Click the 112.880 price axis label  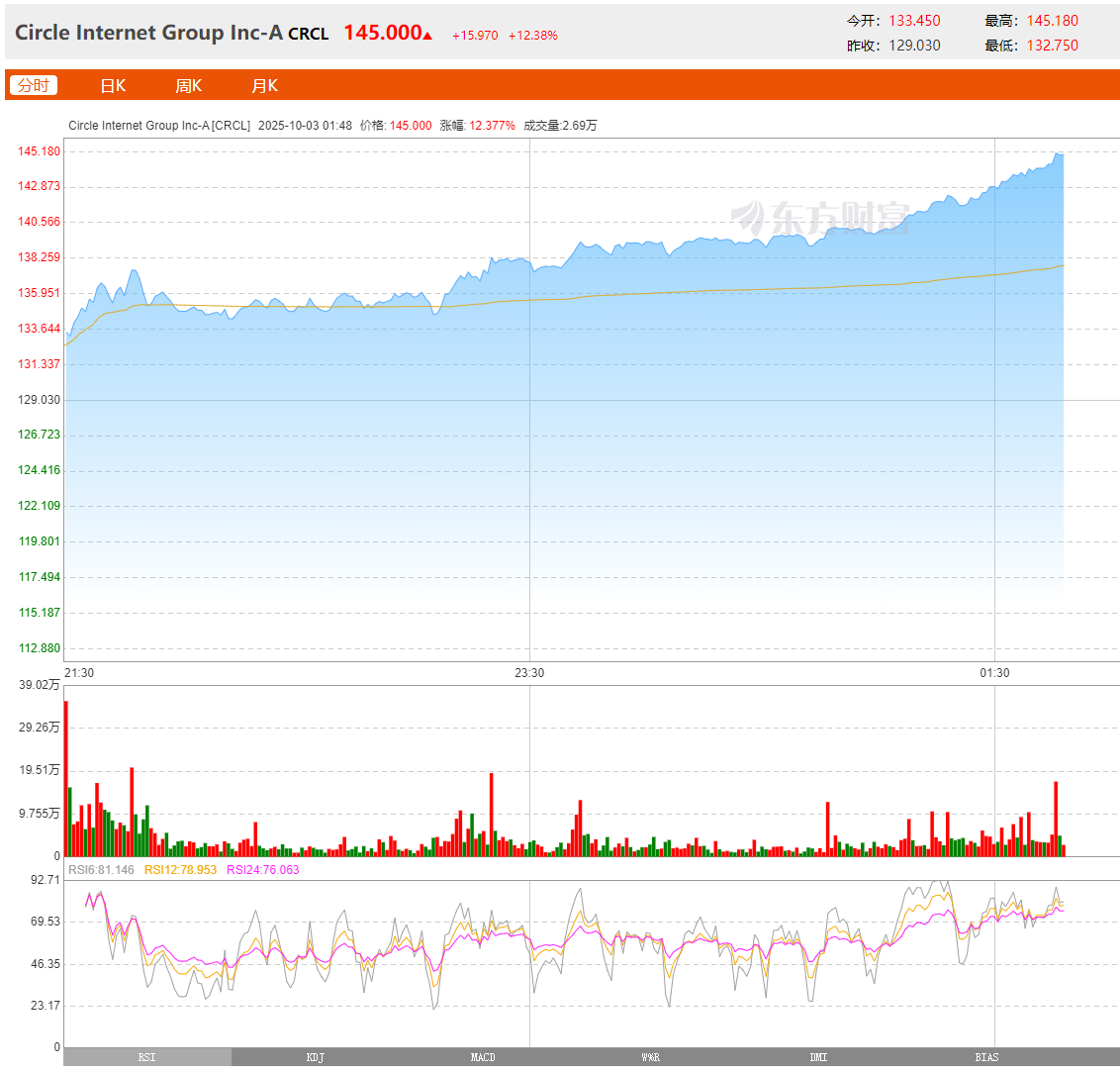coord(40,648)
